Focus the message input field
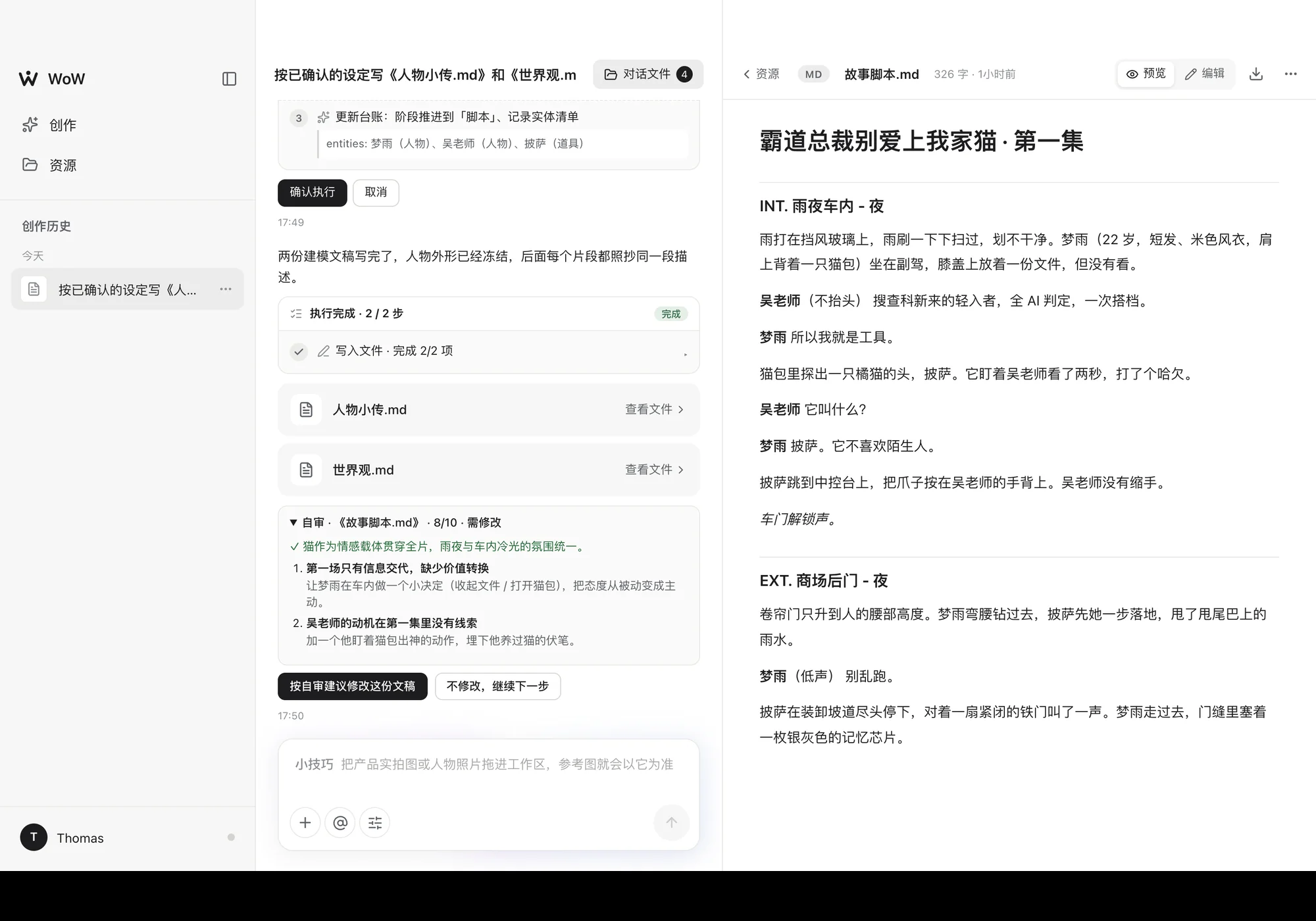1316x921 pixels. click(488, 766)
